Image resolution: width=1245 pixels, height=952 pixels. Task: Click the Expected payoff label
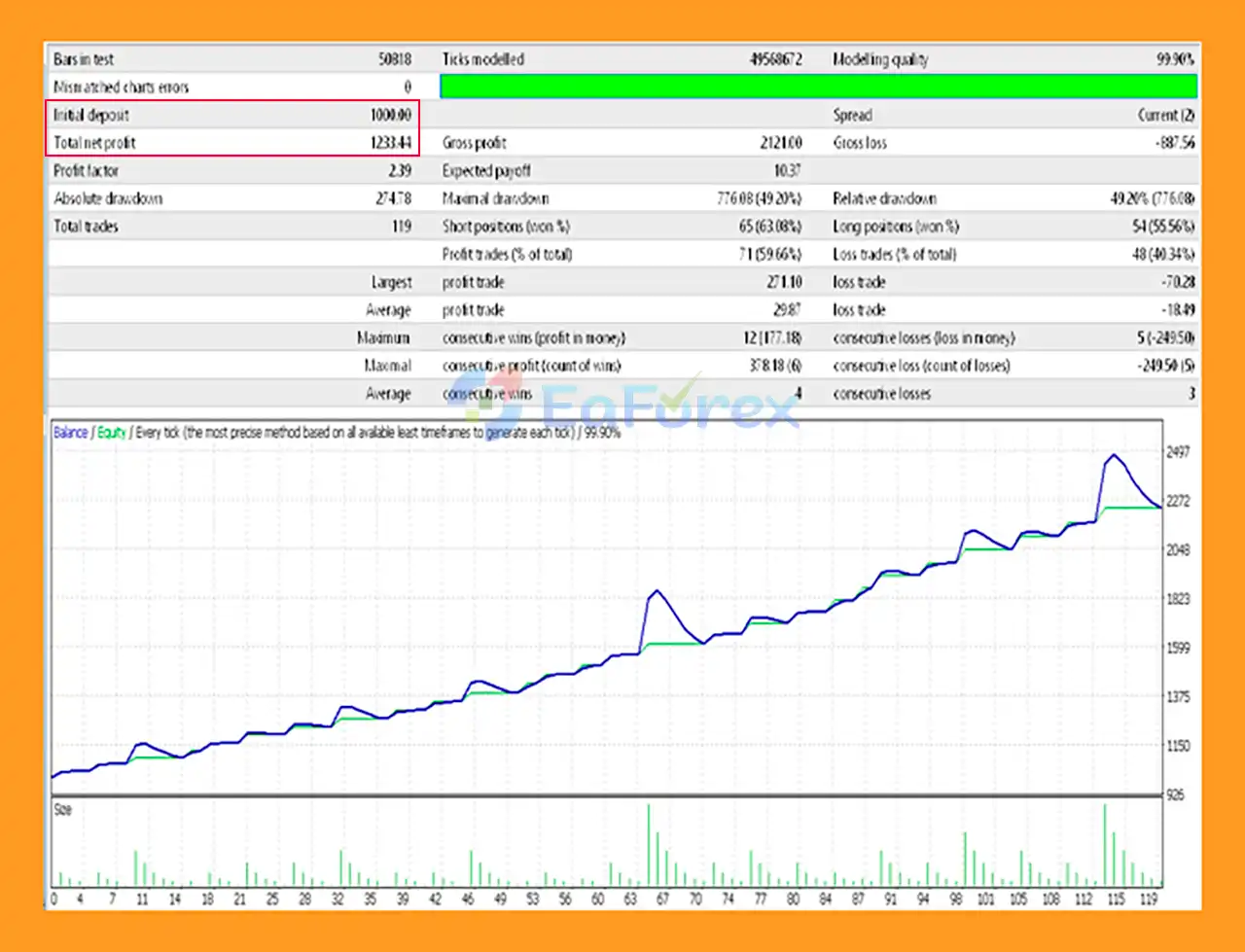pos(486,171)
